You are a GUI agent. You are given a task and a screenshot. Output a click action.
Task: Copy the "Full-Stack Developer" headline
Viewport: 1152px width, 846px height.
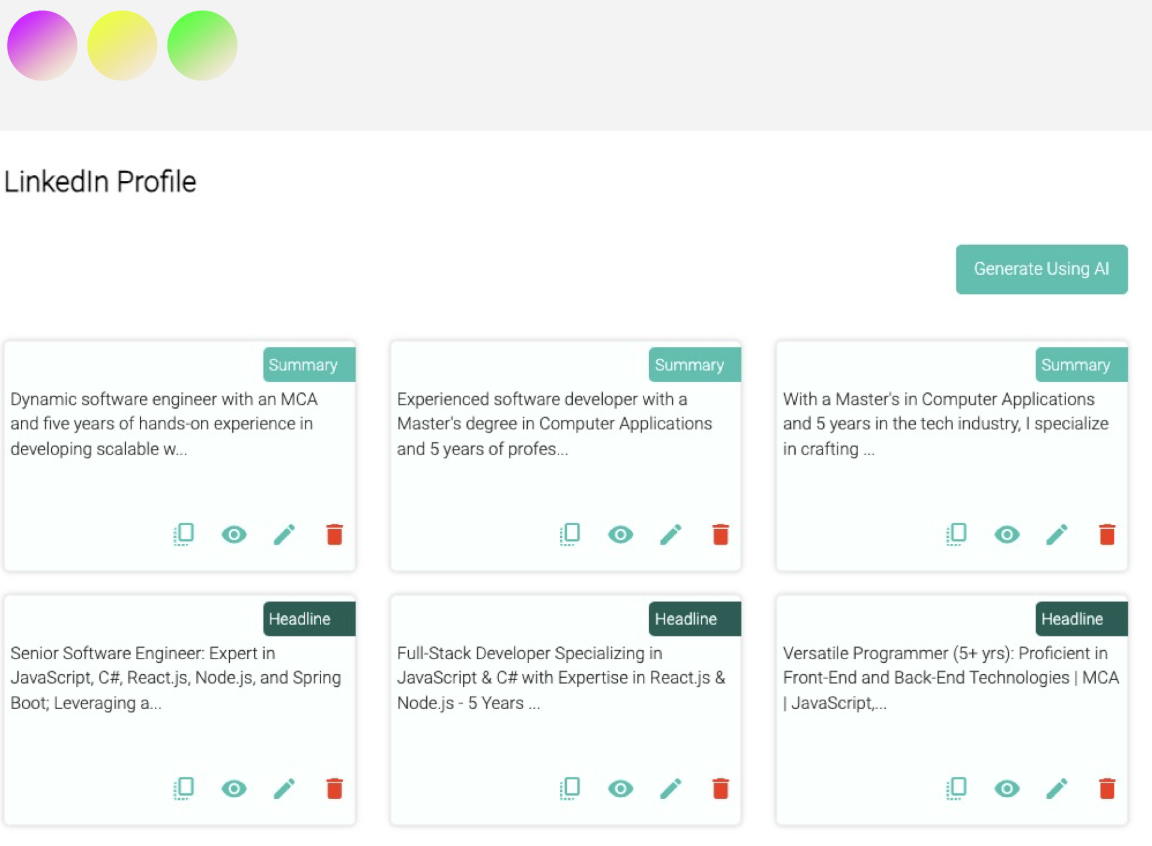point(570,788)
